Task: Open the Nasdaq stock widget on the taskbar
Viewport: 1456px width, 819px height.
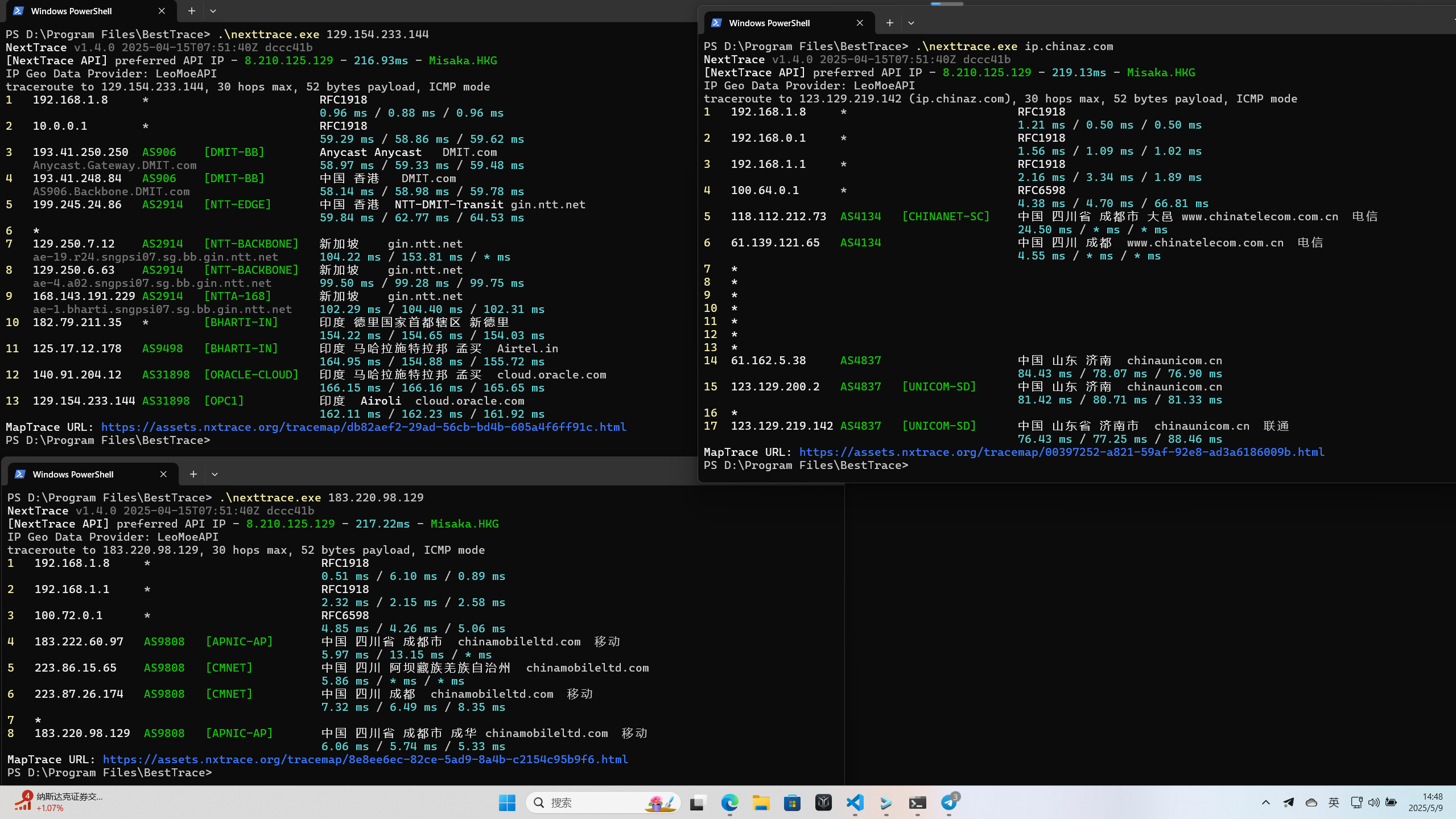Action: point(57,802)
